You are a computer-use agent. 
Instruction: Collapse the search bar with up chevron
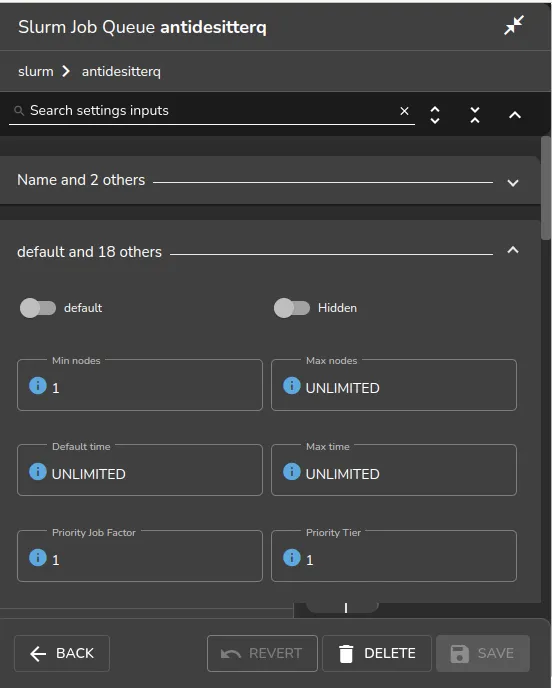[515, 115]
